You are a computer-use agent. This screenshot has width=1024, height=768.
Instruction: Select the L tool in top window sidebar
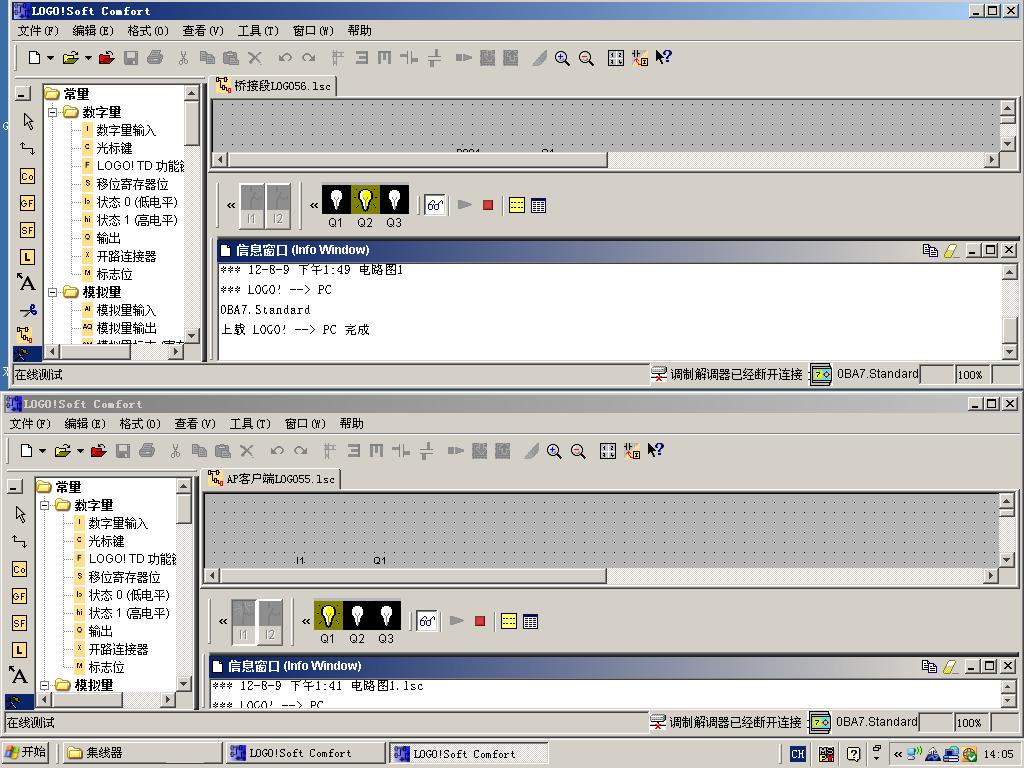pos(27,257)
